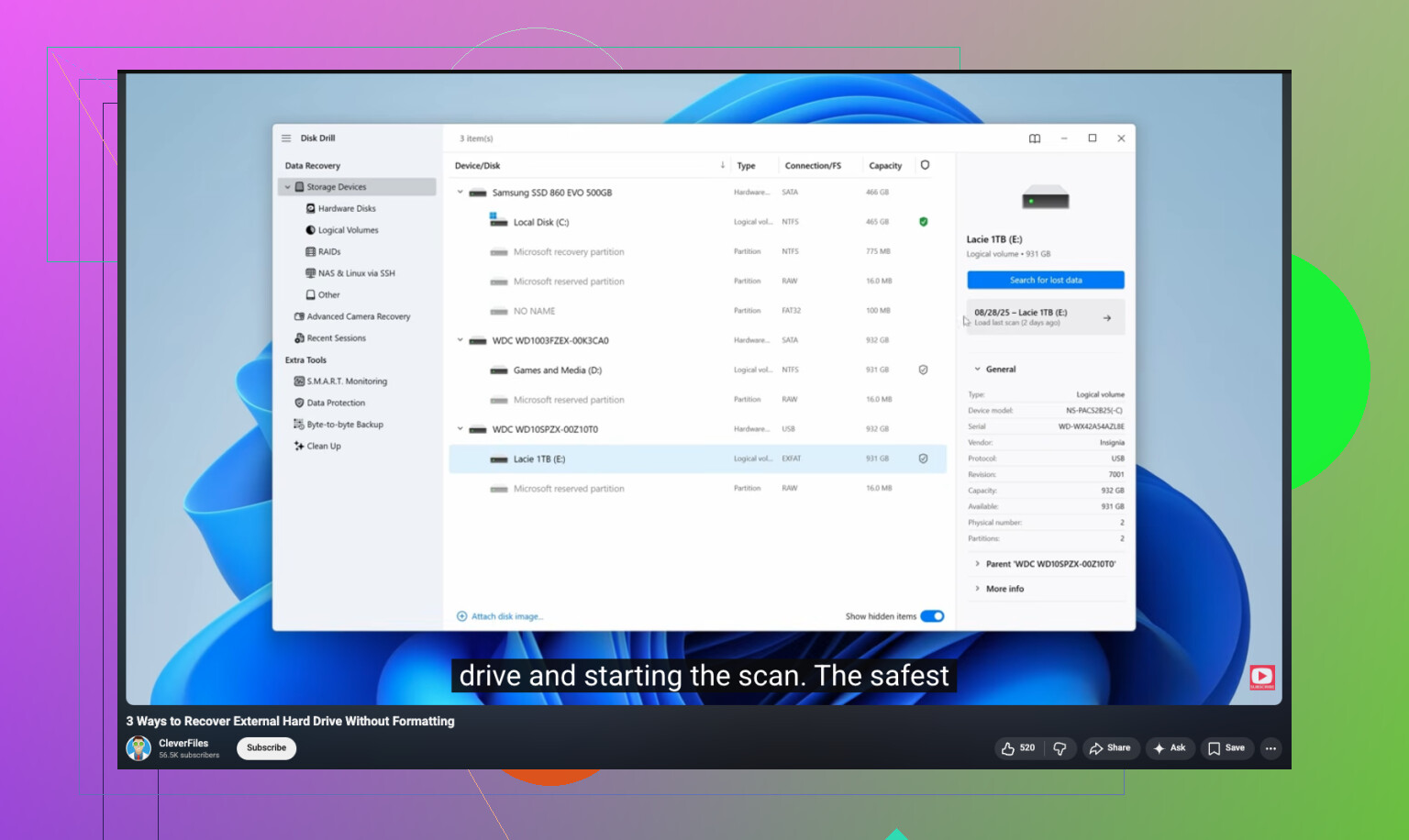Click the sort arrow in Device/Disk header
Image resolution: width=1409 pixels, height=840 pixels.
tap(723, 166)
